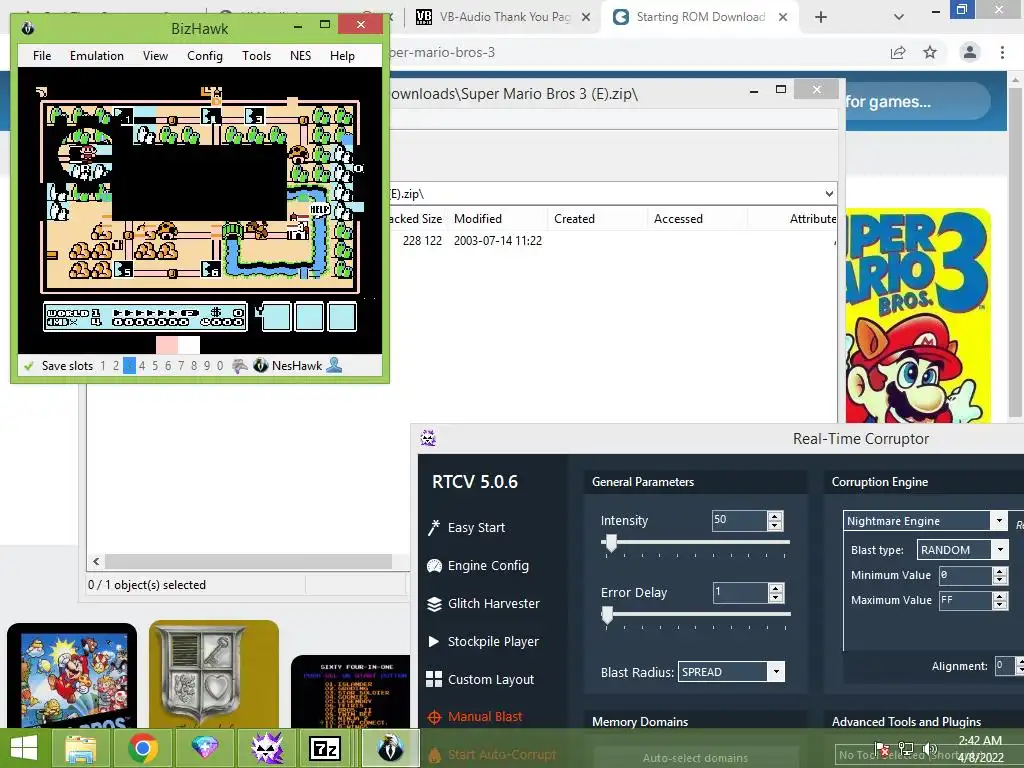
Task: Click the blue user icon in BizHawk status bar
Action: pyautogui.click(x=334, y=365)
